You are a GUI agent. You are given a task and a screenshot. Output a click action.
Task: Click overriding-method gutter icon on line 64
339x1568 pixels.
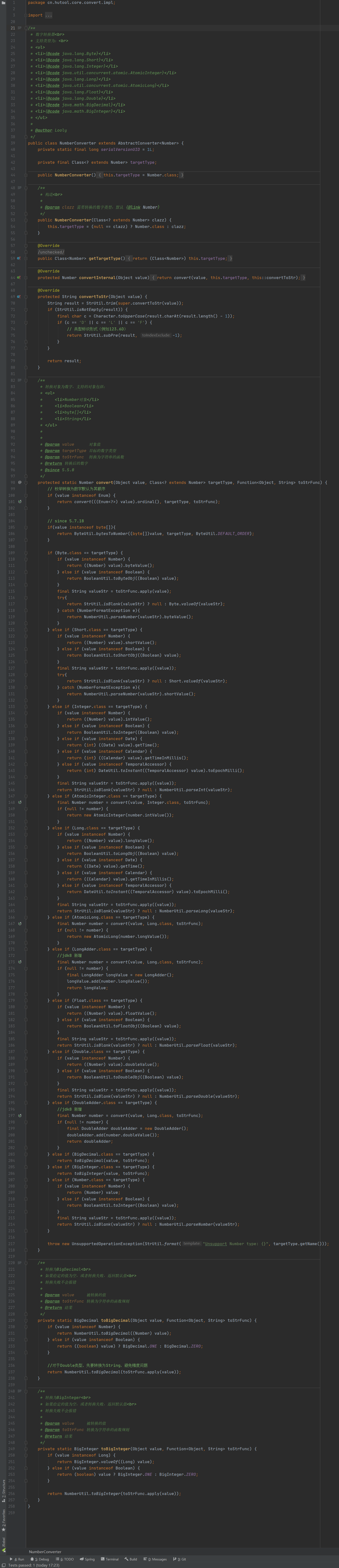[19, 278]
